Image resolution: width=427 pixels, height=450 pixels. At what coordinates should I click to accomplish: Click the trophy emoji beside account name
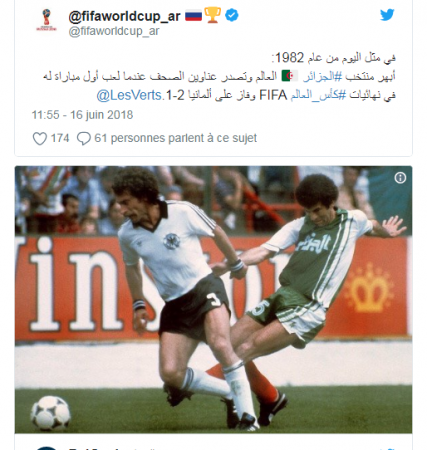(213, 15)
